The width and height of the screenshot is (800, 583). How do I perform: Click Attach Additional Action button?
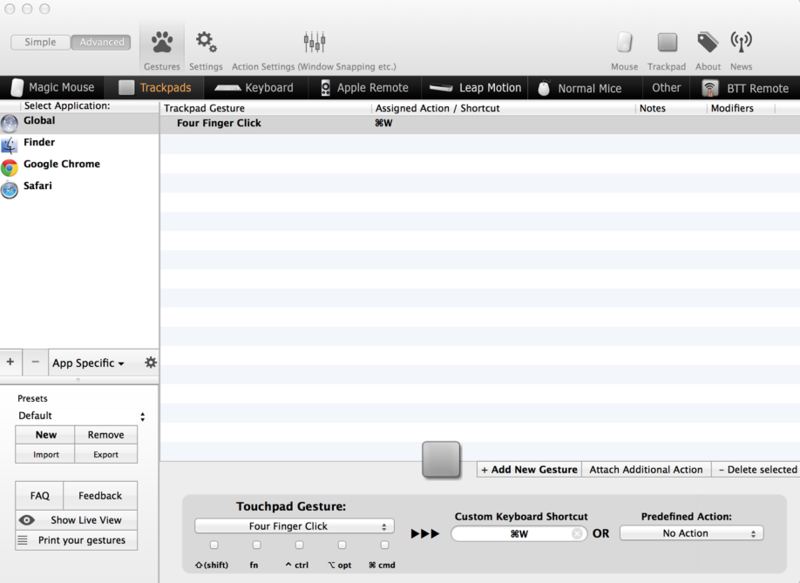coord(646,469)
